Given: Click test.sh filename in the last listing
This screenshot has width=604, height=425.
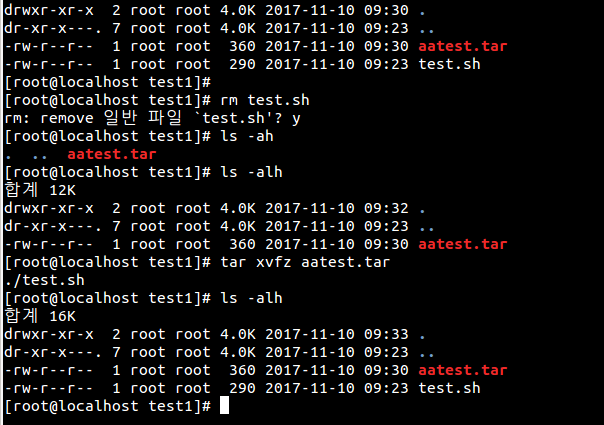Looking at the screenshot, I should (450, 388).
